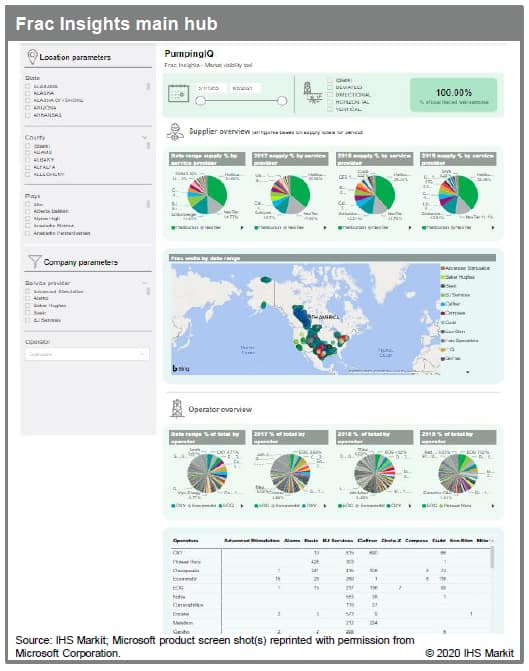Click the PumpingIQ heading
Screen dimensions: 529x671
click(189, 54)
